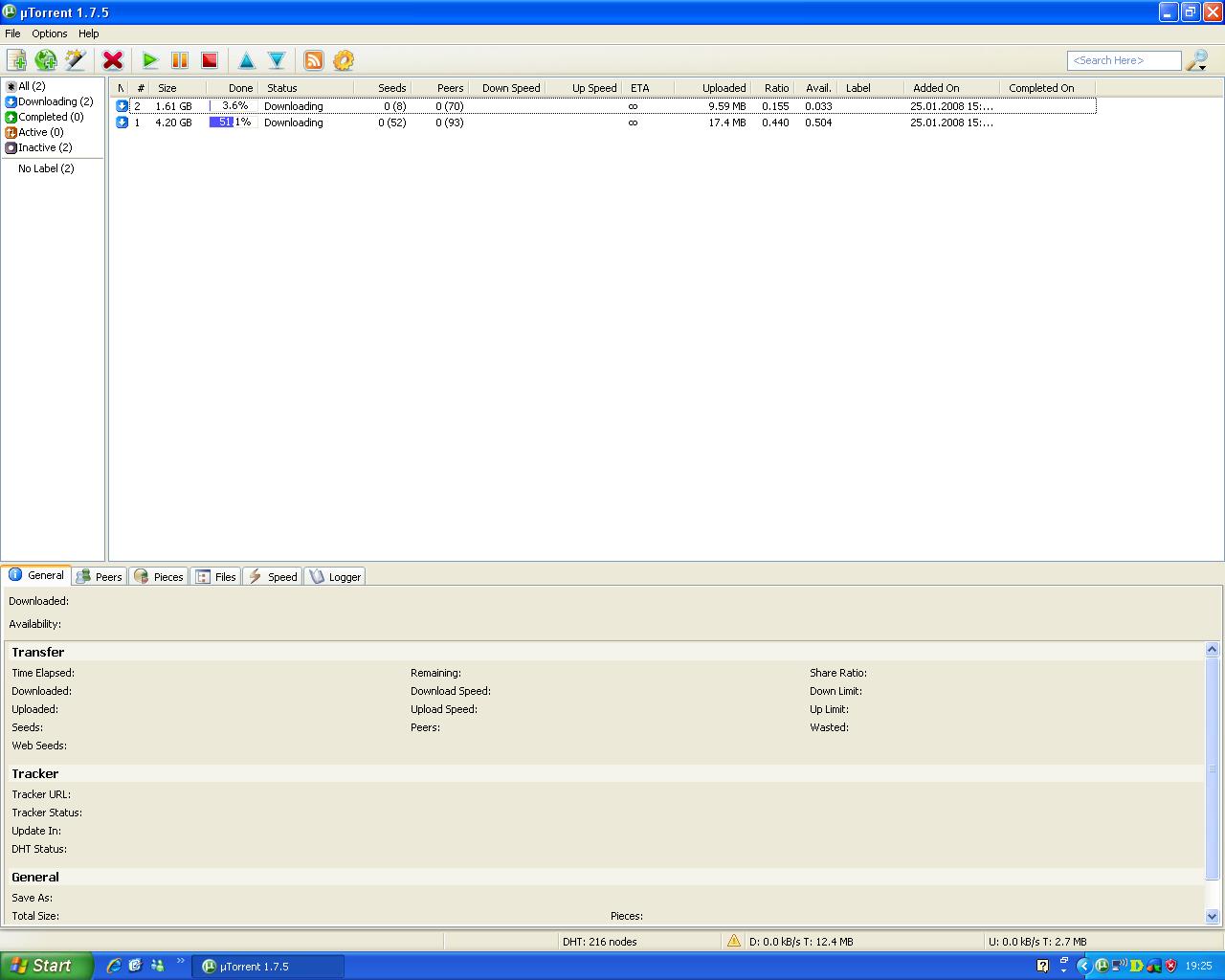1225x980 pixels.
Task: Sort by the Added On column header
Action: pos(951,88)
